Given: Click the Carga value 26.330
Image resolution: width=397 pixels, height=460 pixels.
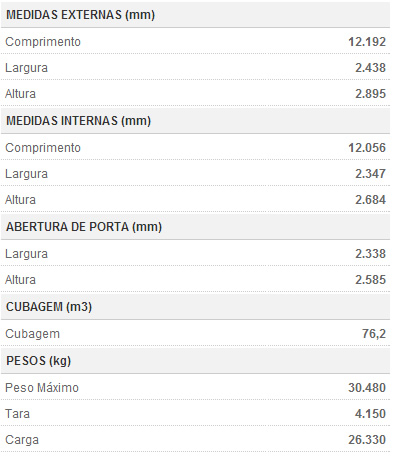Looking at the screenshot, I should (x=367, y=440).
